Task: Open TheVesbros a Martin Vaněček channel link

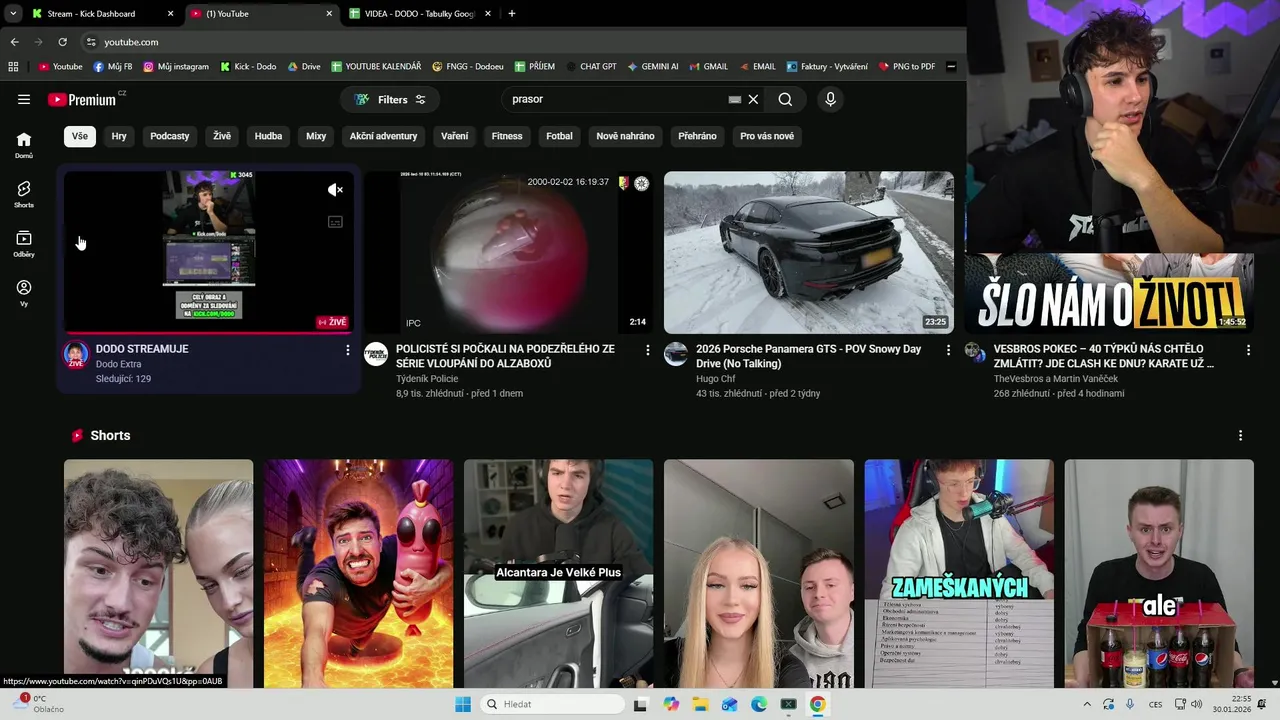Action: click(x=1056, y=379)
